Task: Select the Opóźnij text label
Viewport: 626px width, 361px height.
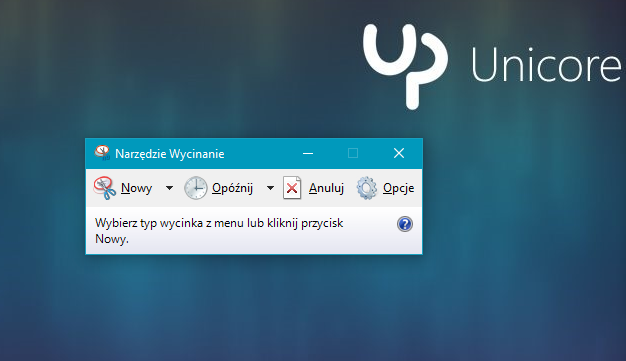Action: click(232, 188)
